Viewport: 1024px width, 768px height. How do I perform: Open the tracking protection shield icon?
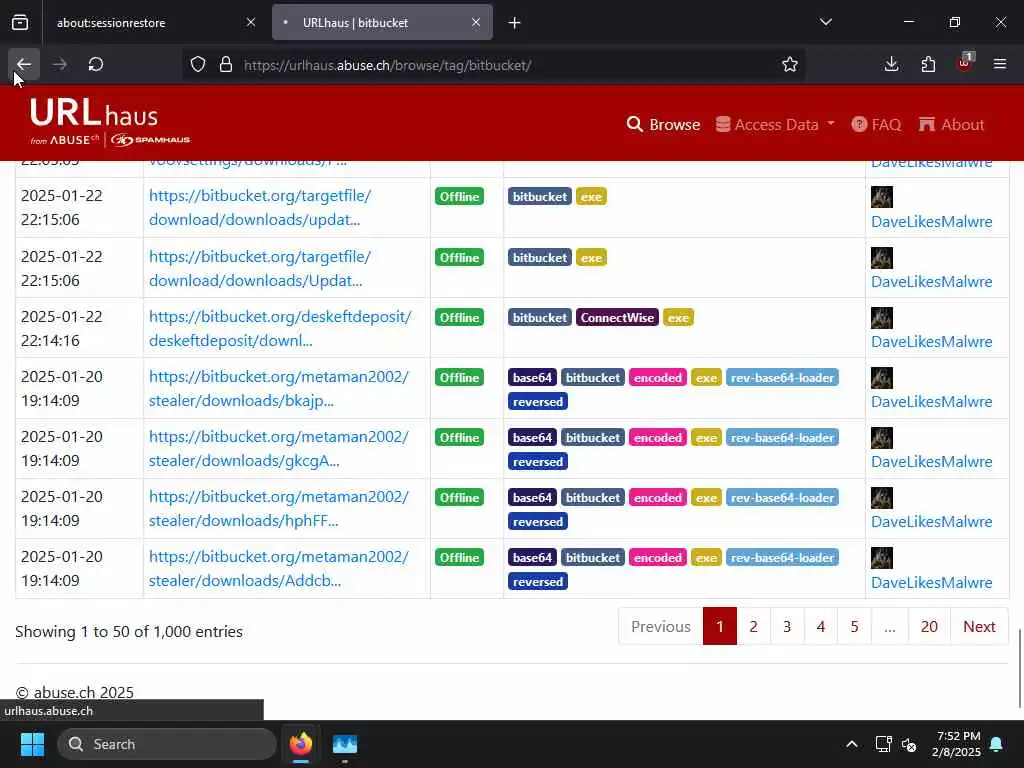[198, 65]
